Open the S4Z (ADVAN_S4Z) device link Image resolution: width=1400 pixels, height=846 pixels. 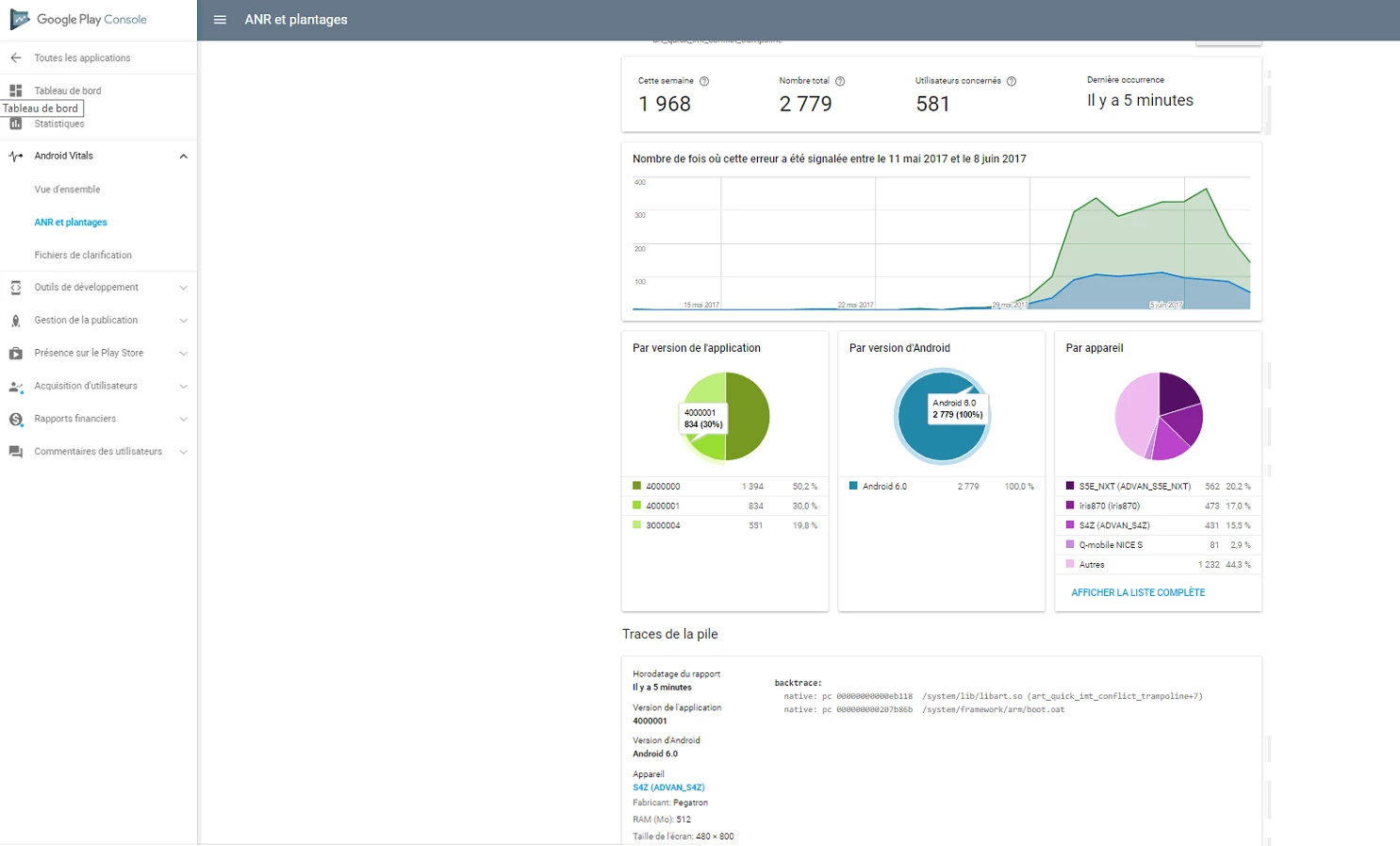[x=668, y=788]
